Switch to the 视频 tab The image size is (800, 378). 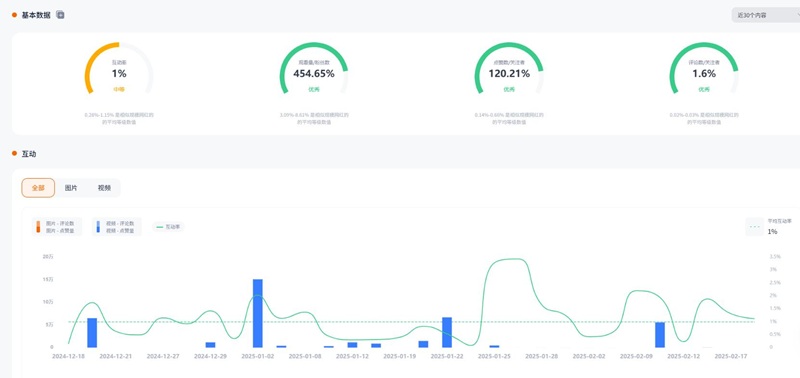click(x=104, y=188)
